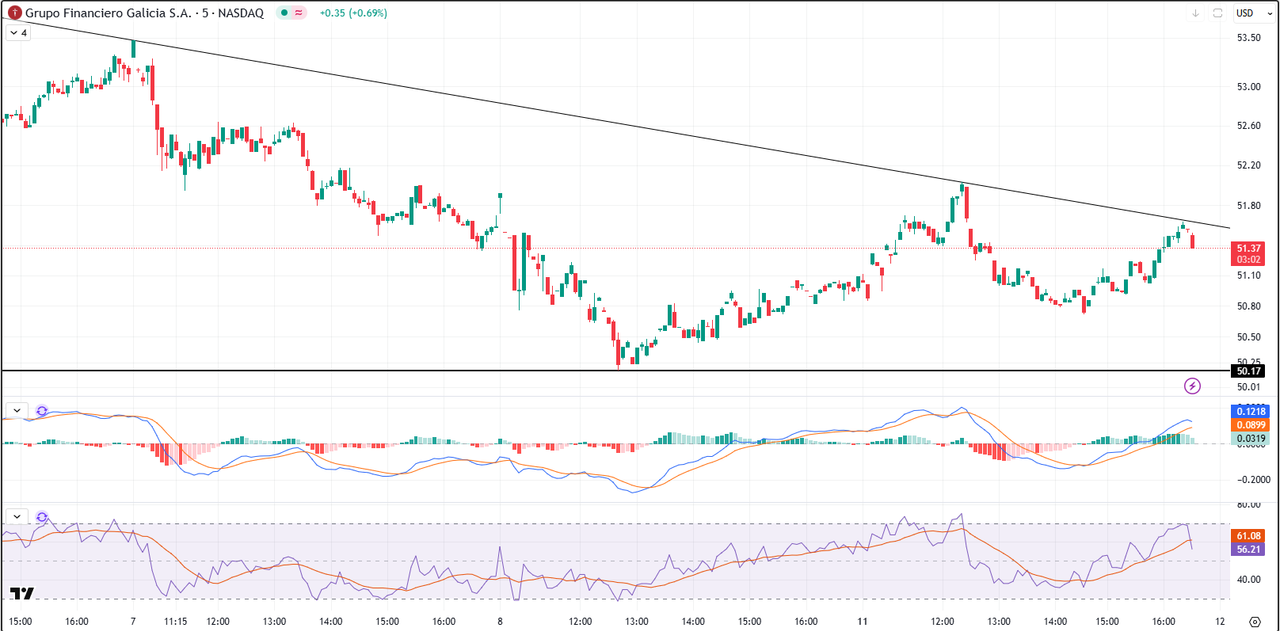Click the orange signal value label 0.0899
This screenshot has width=1280, height=631.
(1250, 425)
